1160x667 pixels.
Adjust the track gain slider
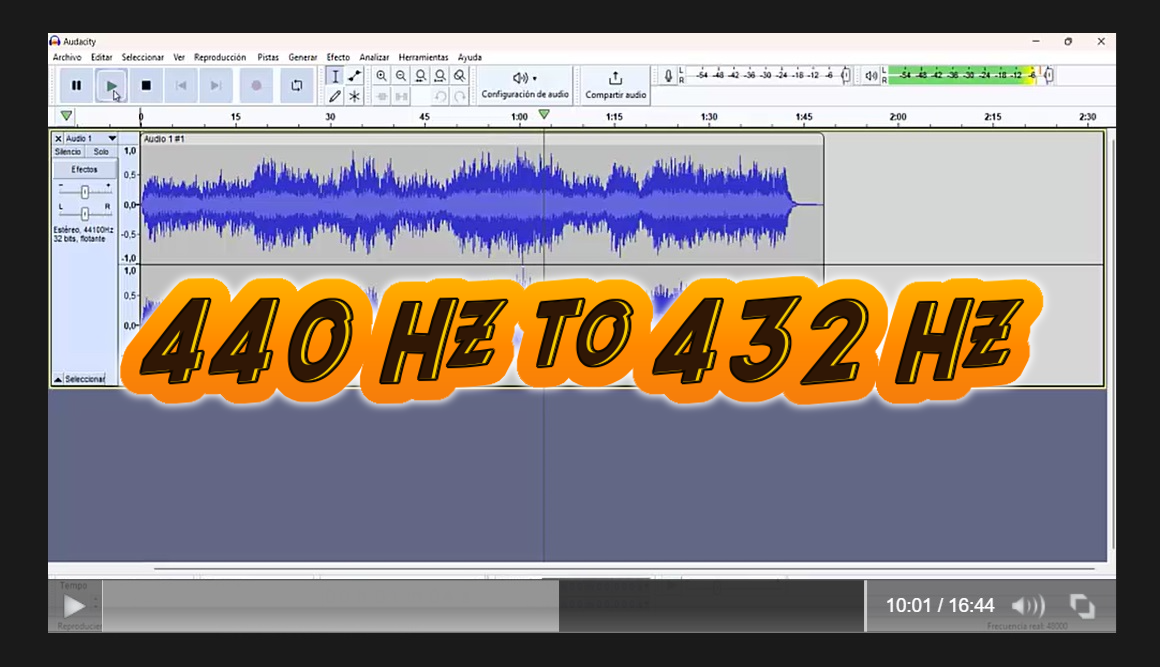click(x=85, y=192)
